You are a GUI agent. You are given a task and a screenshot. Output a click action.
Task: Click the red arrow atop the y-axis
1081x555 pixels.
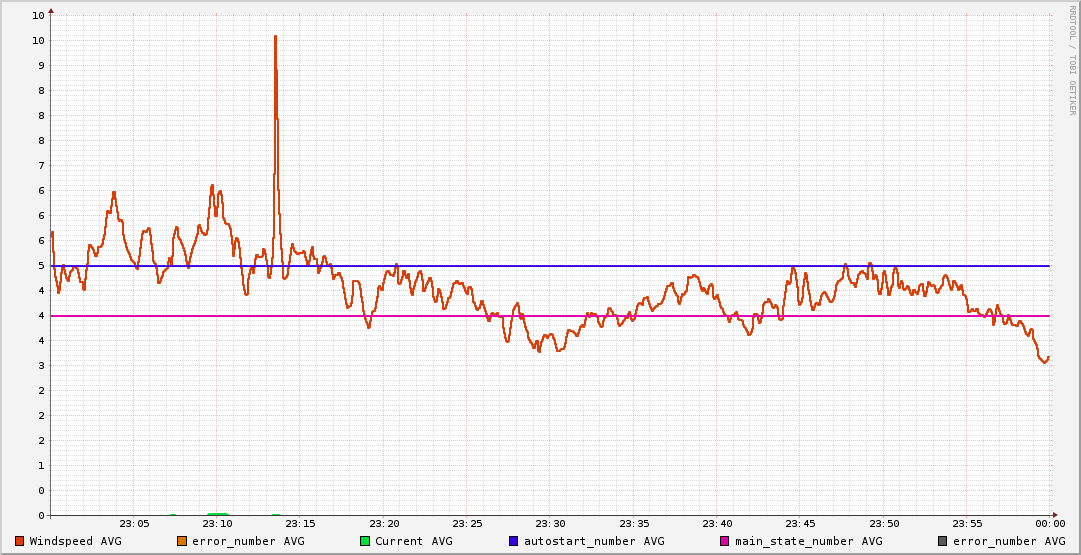pyautogui.click(x=51, y=10)
